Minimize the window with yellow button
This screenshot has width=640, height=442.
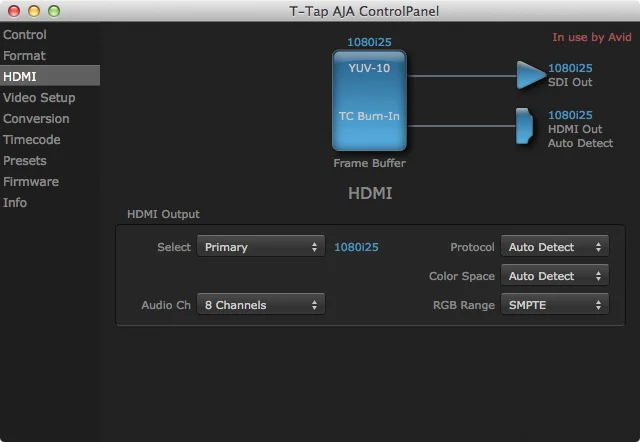tap(34, 11)
